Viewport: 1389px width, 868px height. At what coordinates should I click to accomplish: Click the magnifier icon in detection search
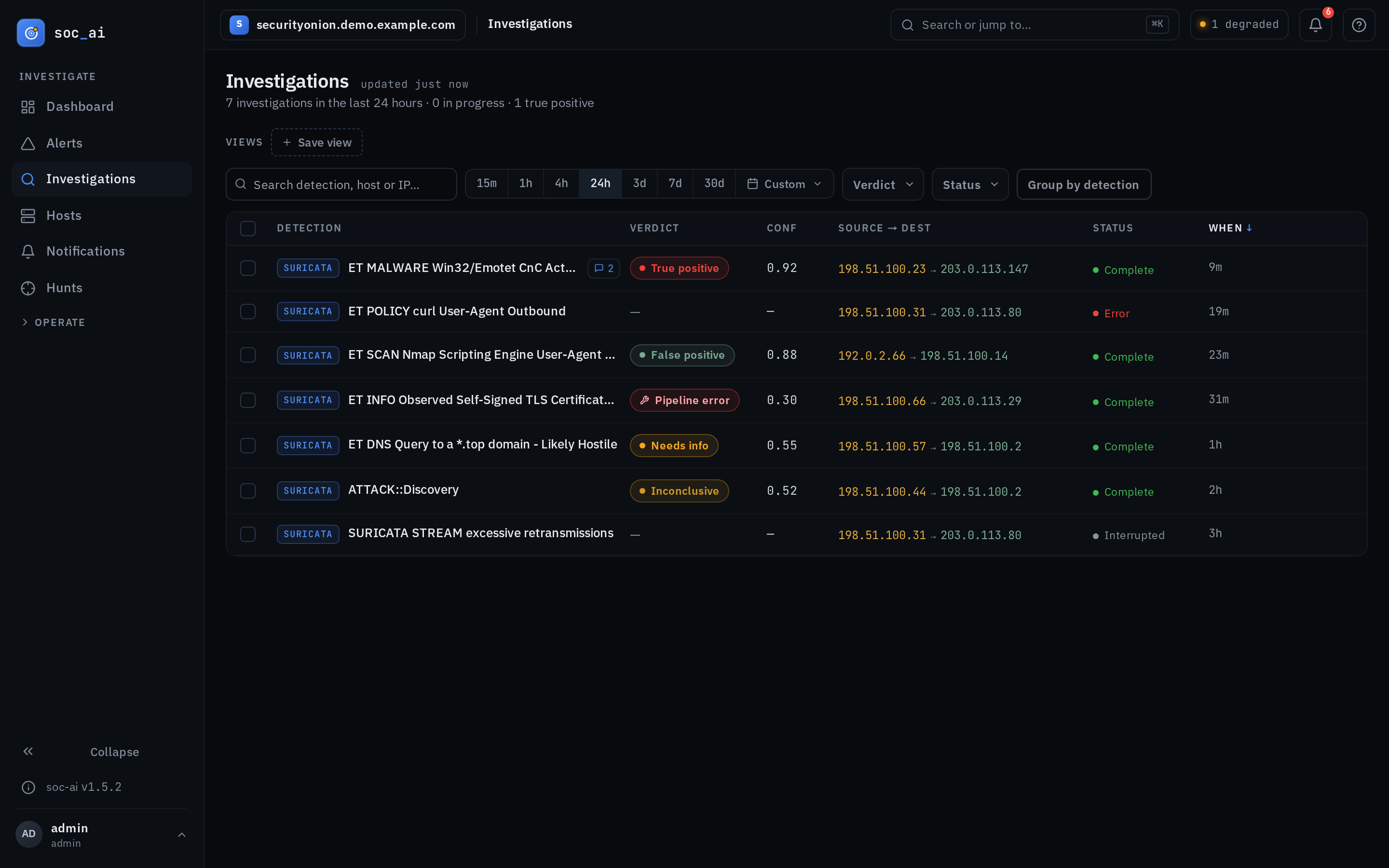(241, 184)
